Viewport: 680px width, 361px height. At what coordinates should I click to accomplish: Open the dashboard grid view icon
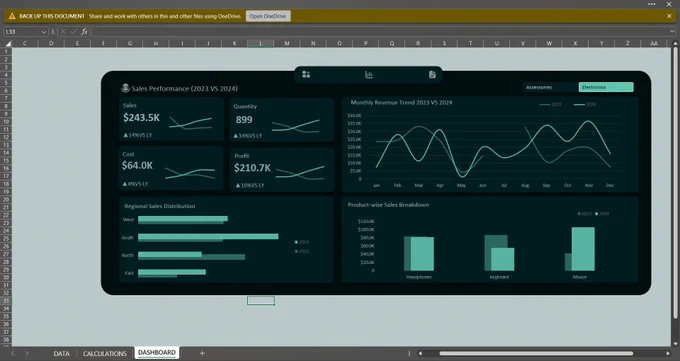click(306, 75)
